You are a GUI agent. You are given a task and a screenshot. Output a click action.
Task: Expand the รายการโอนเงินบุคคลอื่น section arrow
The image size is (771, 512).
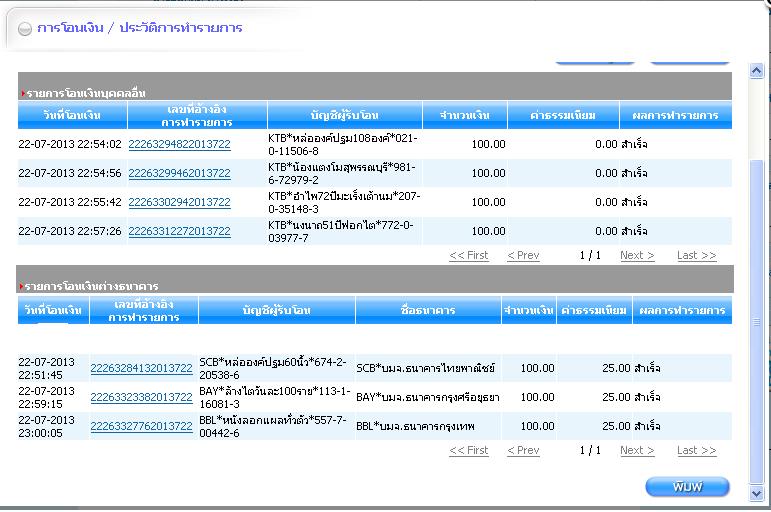[22, 93]
